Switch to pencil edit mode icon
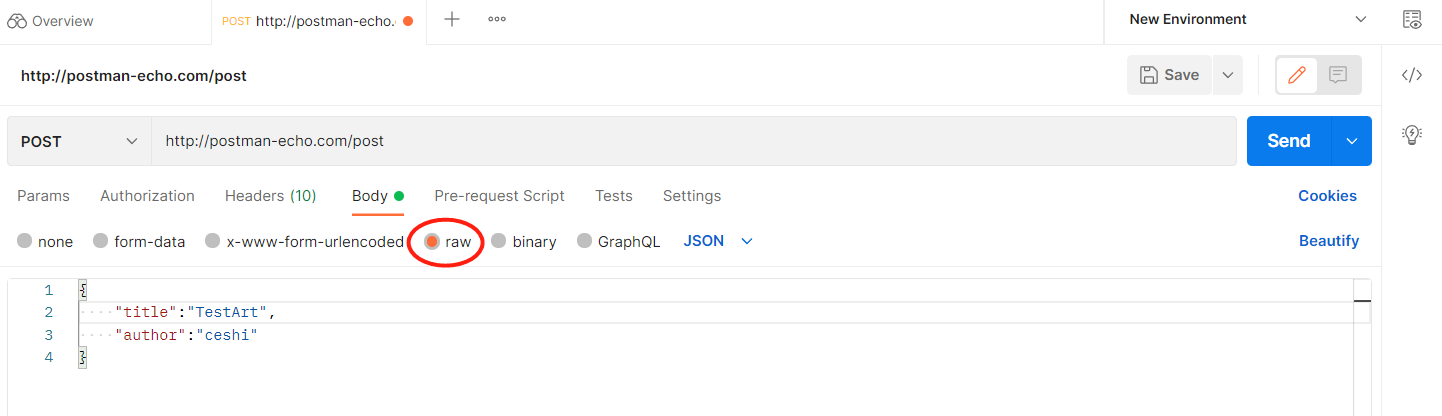Viewport: 1442px width, 416px height. click(1297, 75)
